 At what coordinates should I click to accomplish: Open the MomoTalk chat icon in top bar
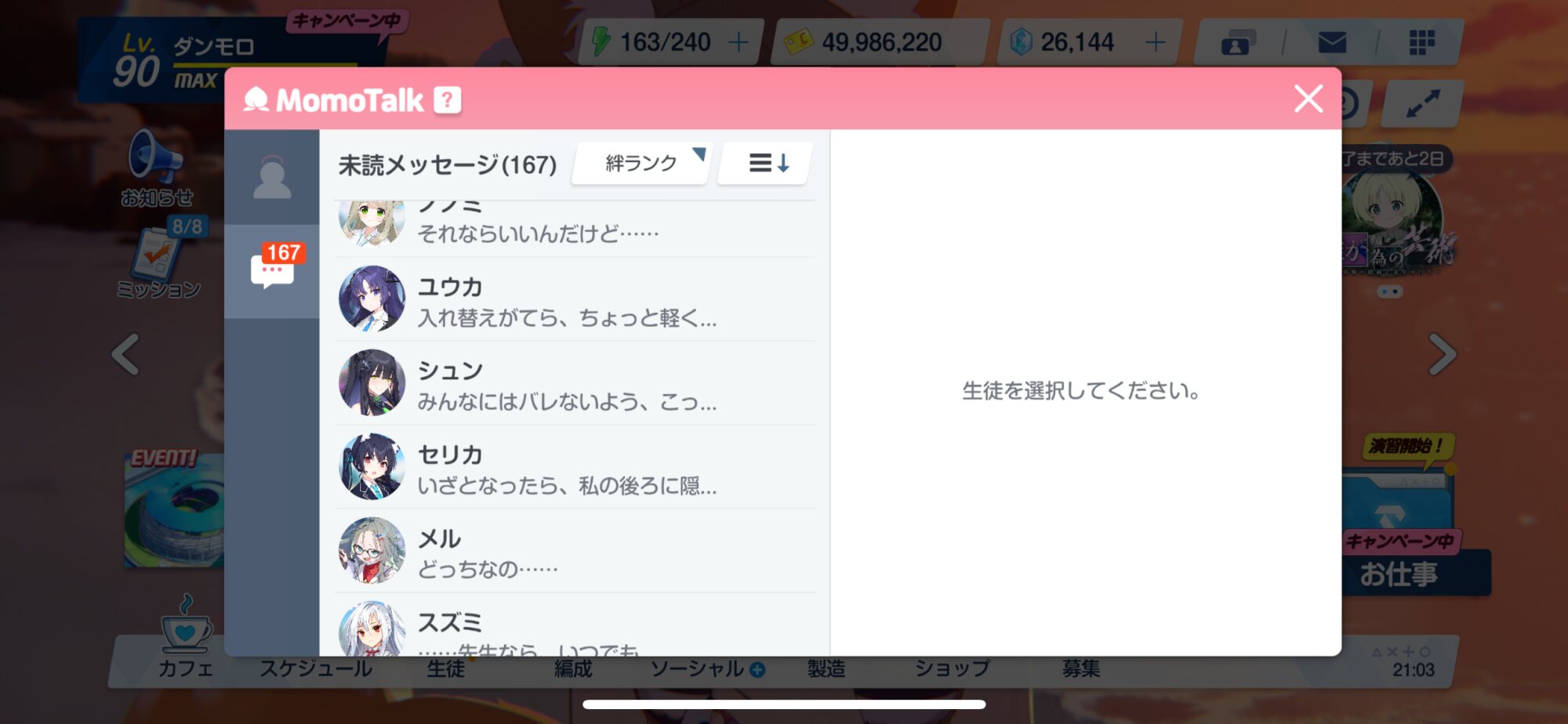pos(1238,42)
